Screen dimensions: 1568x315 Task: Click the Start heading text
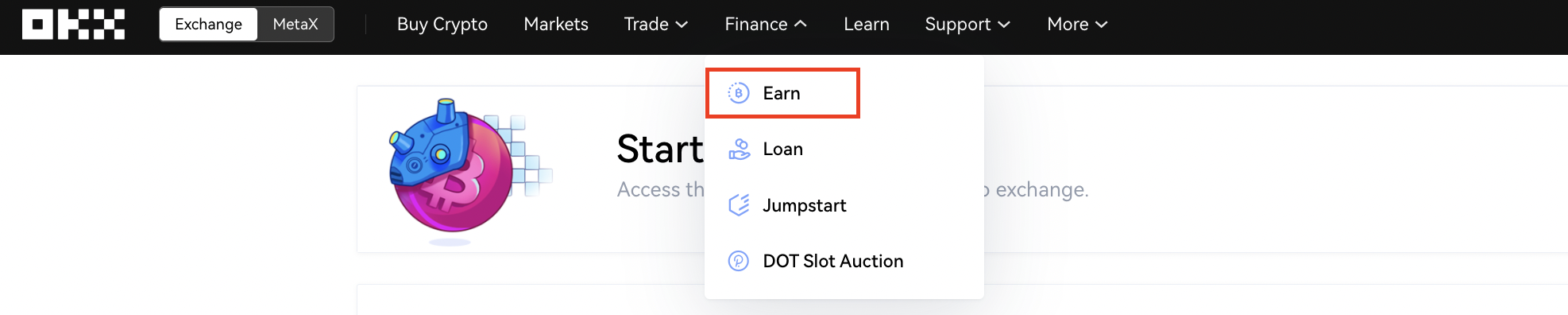coord(660,149)
